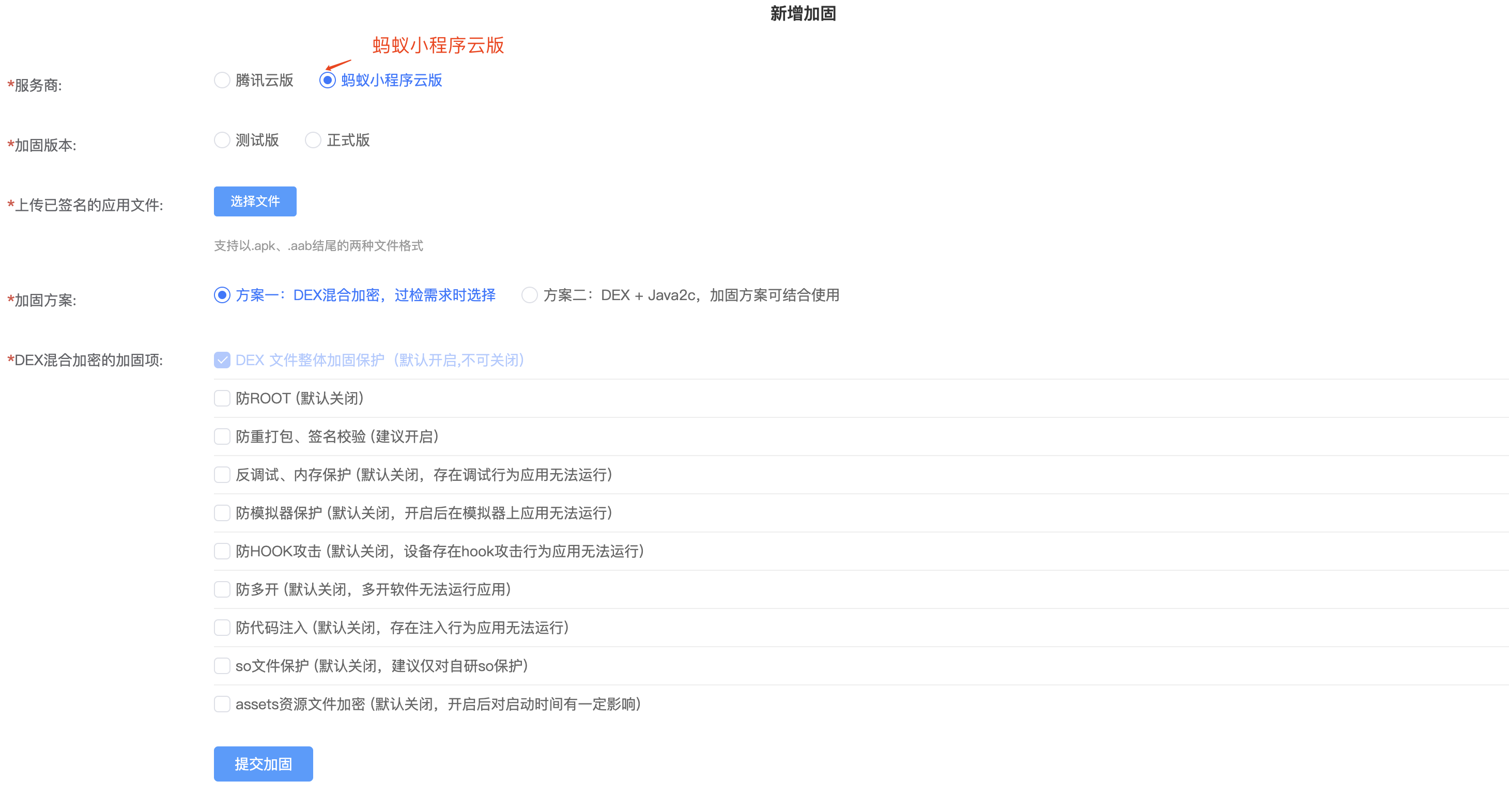Click the 选择文件 upload button
The height and width of the screenshot is (812, 1509).
[255, 201]
